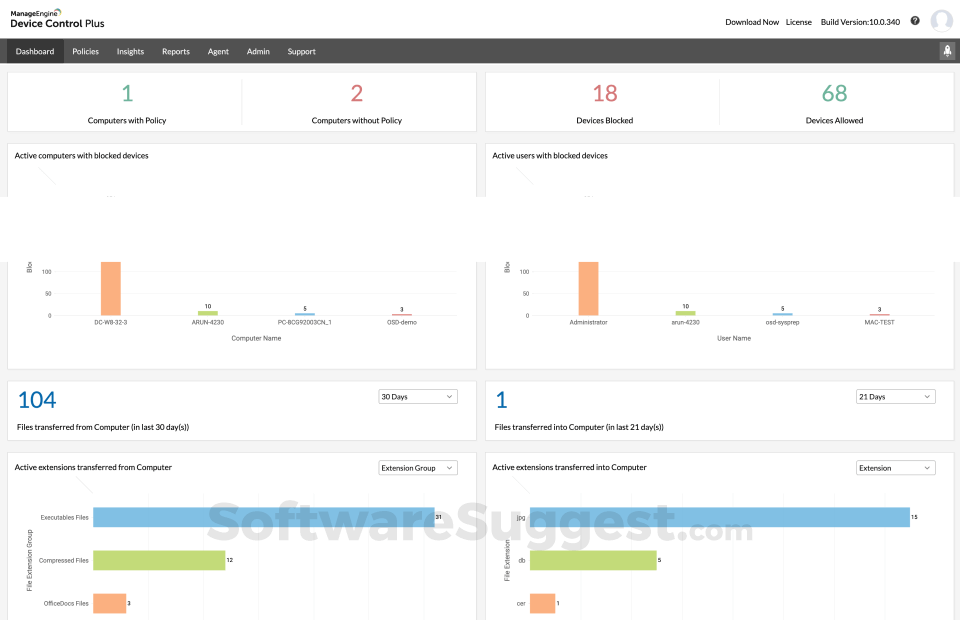Image resolution: width=960 pixels, height=620 pixels.
Task: Click the Computers with Policy stat card
Action: pyautogui.click(x=126, y=101)
